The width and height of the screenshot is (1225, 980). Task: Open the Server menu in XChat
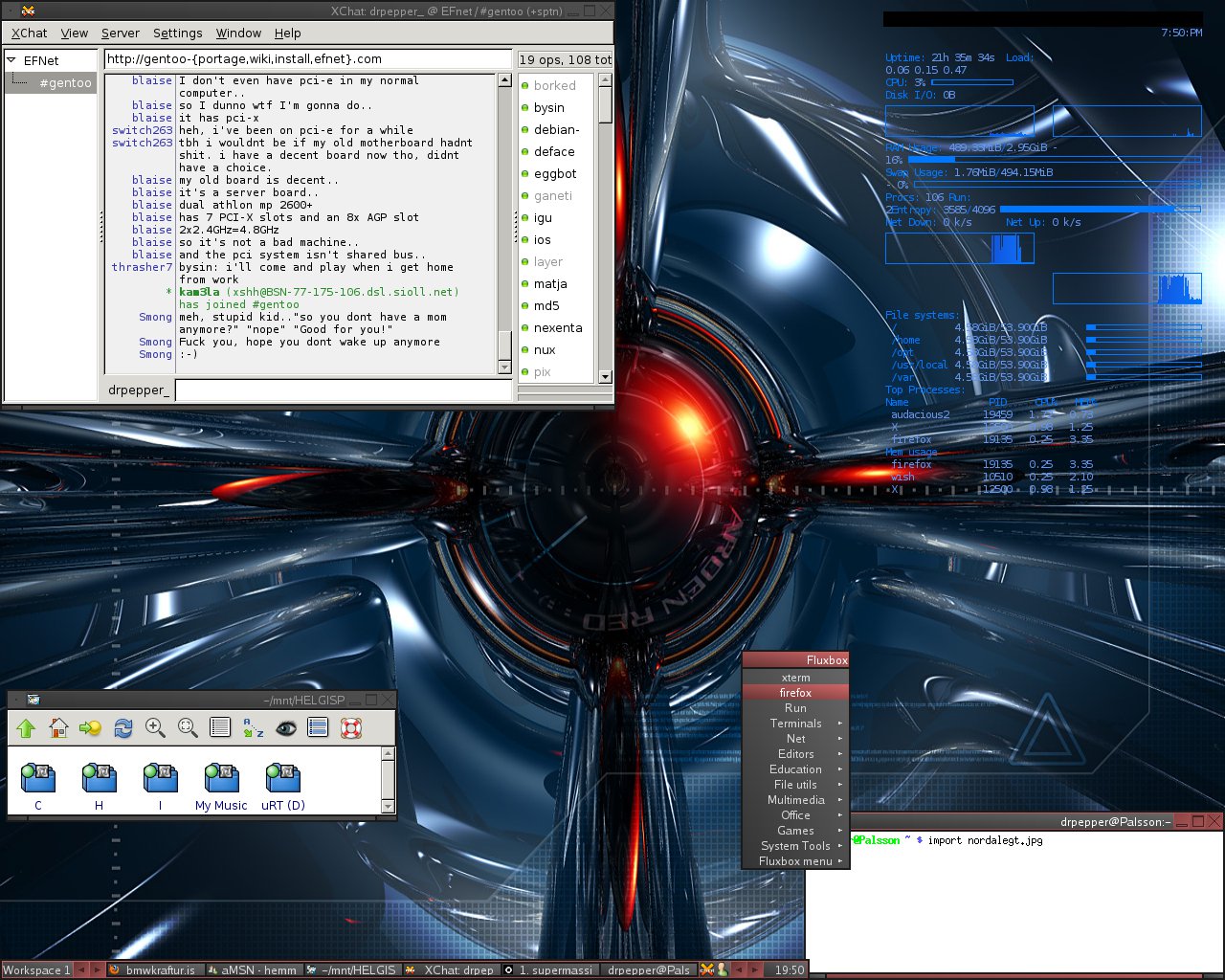[121, 33]
